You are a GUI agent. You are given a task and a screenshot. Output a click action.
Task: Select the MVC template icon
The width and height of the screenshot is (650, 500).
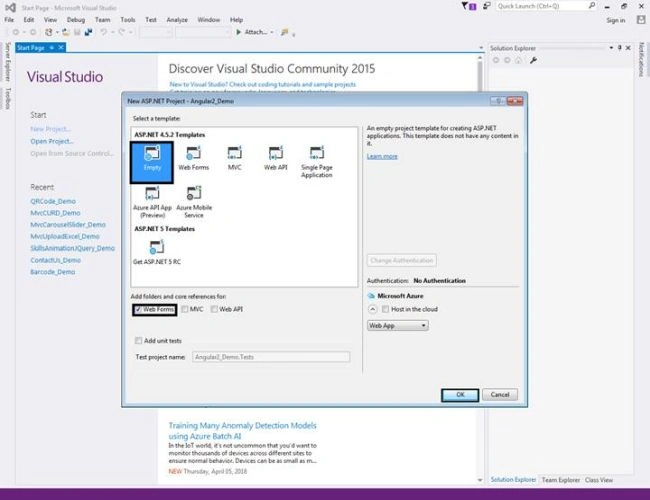point(235,158)
